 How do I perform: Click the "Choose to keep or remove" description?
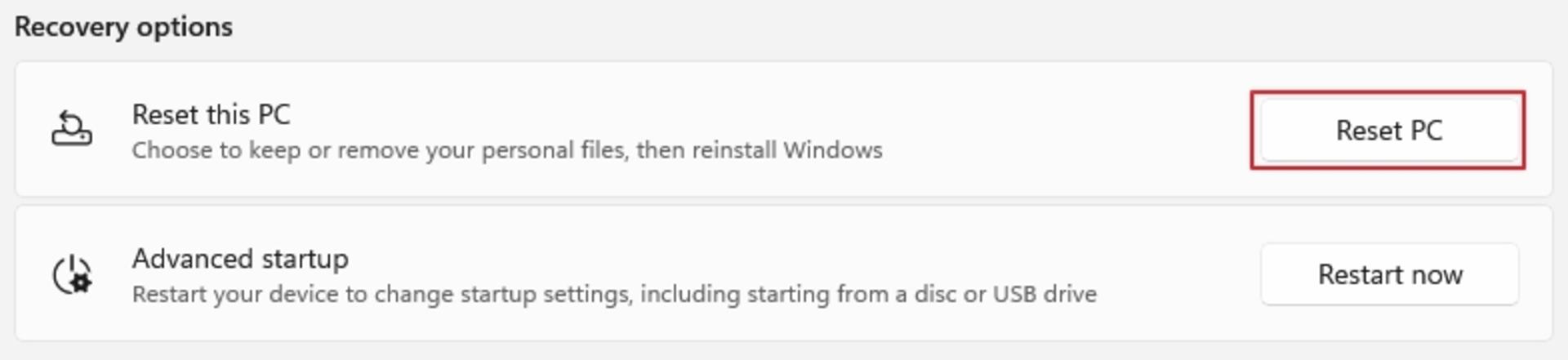pyautogui.click(x=507, y=150)
